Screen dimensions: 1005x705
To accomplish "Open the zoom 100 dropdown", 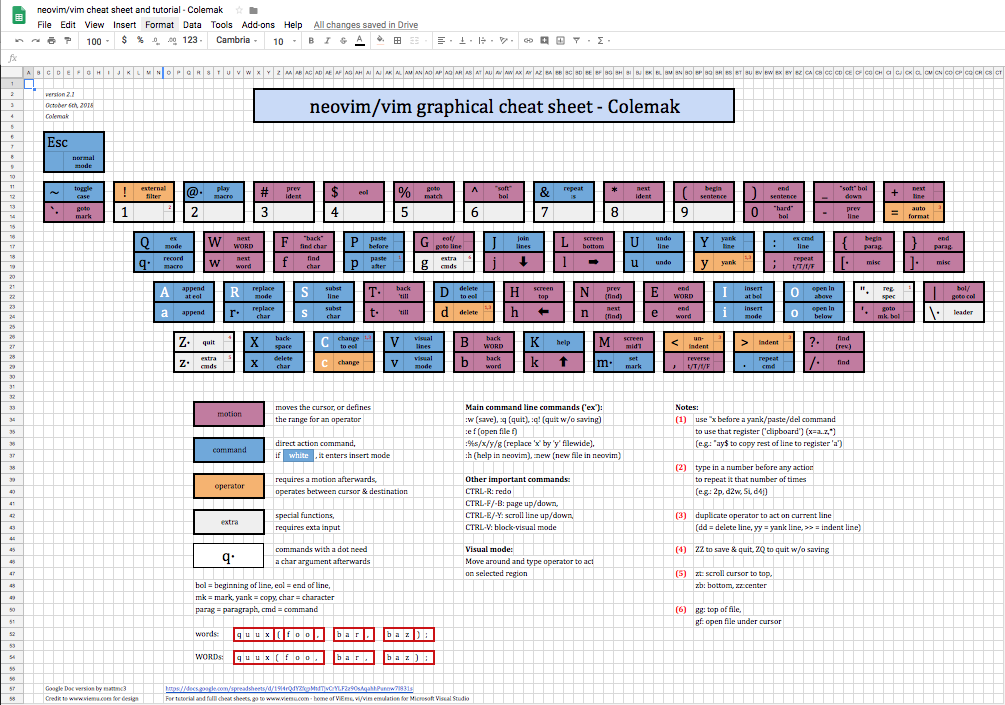I will tap(97, 41).
